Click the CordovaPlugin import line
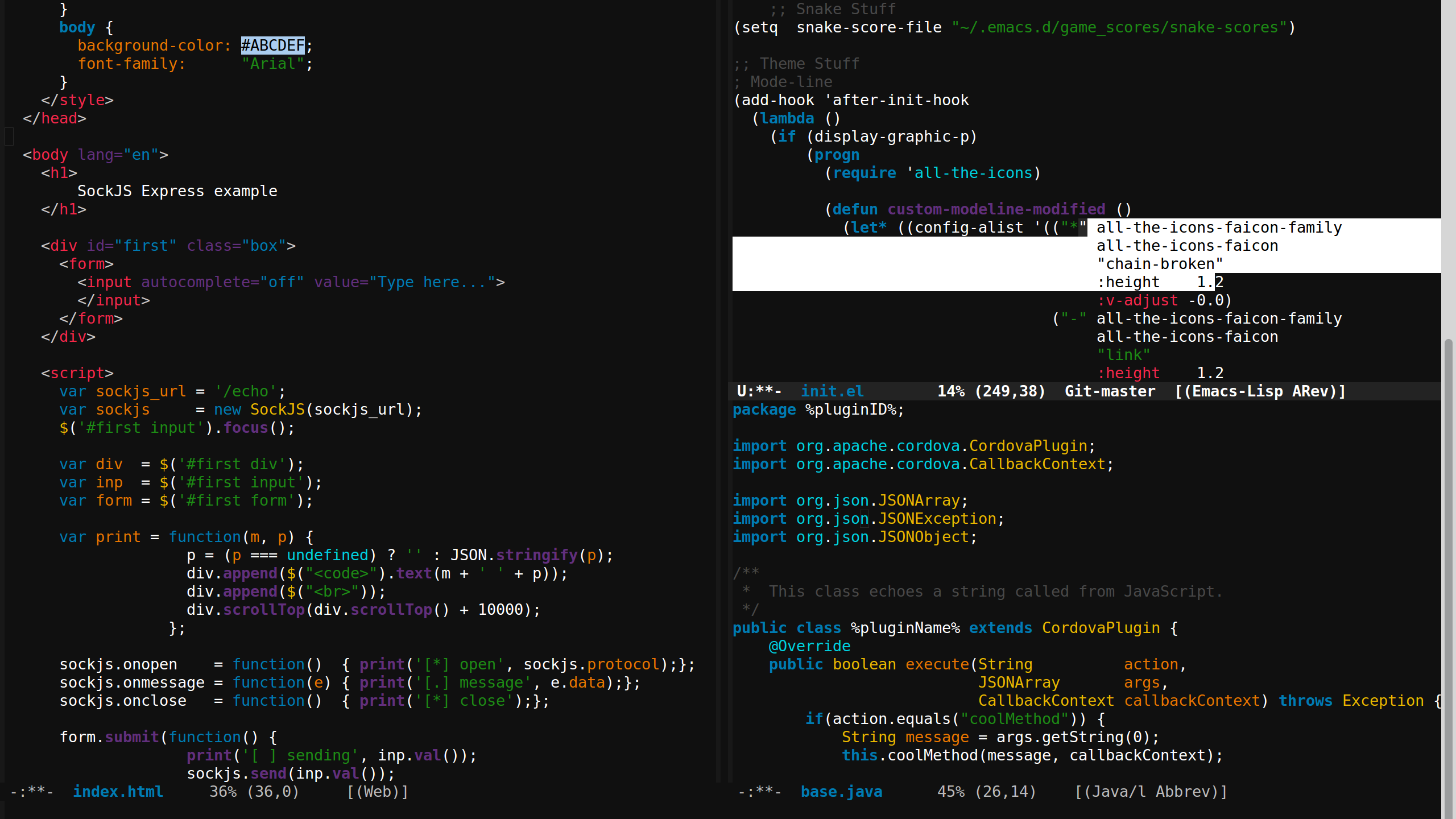The width and height of the screenshot is (1456, 819). click(x=914, y=445)
